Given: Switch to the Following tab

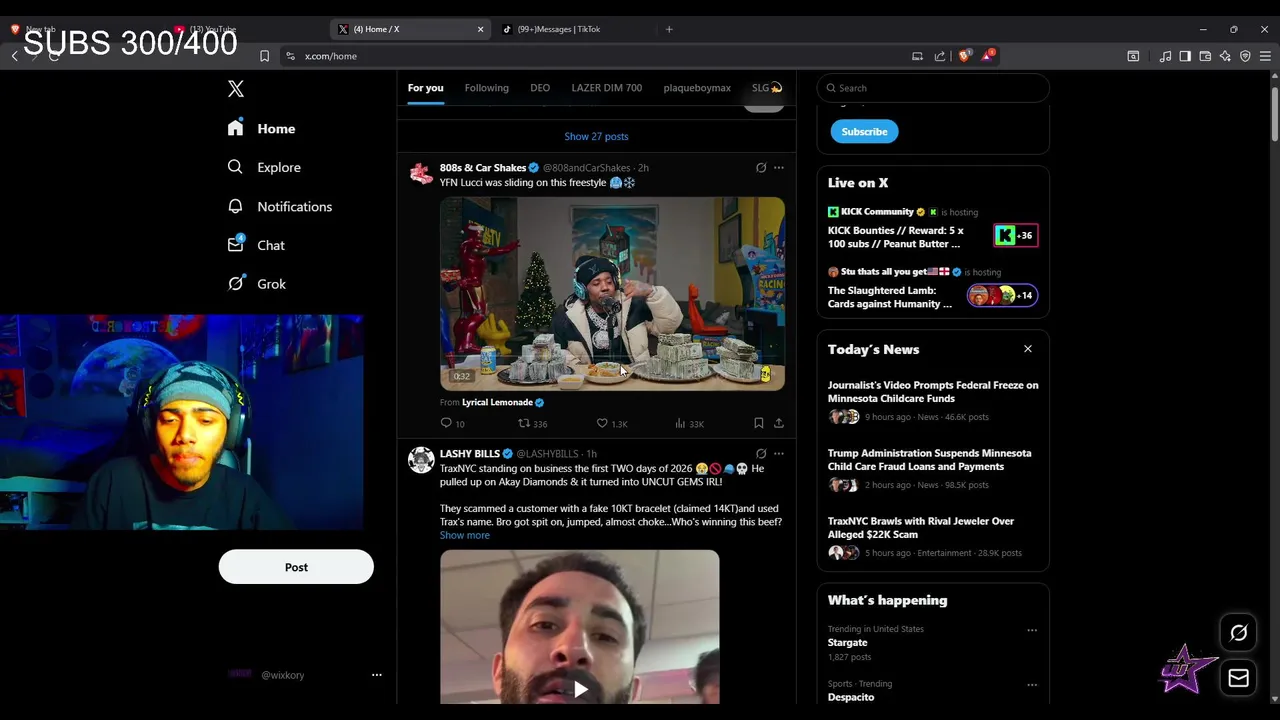Looking at the screenshot, I should click(x=486, y=88).
